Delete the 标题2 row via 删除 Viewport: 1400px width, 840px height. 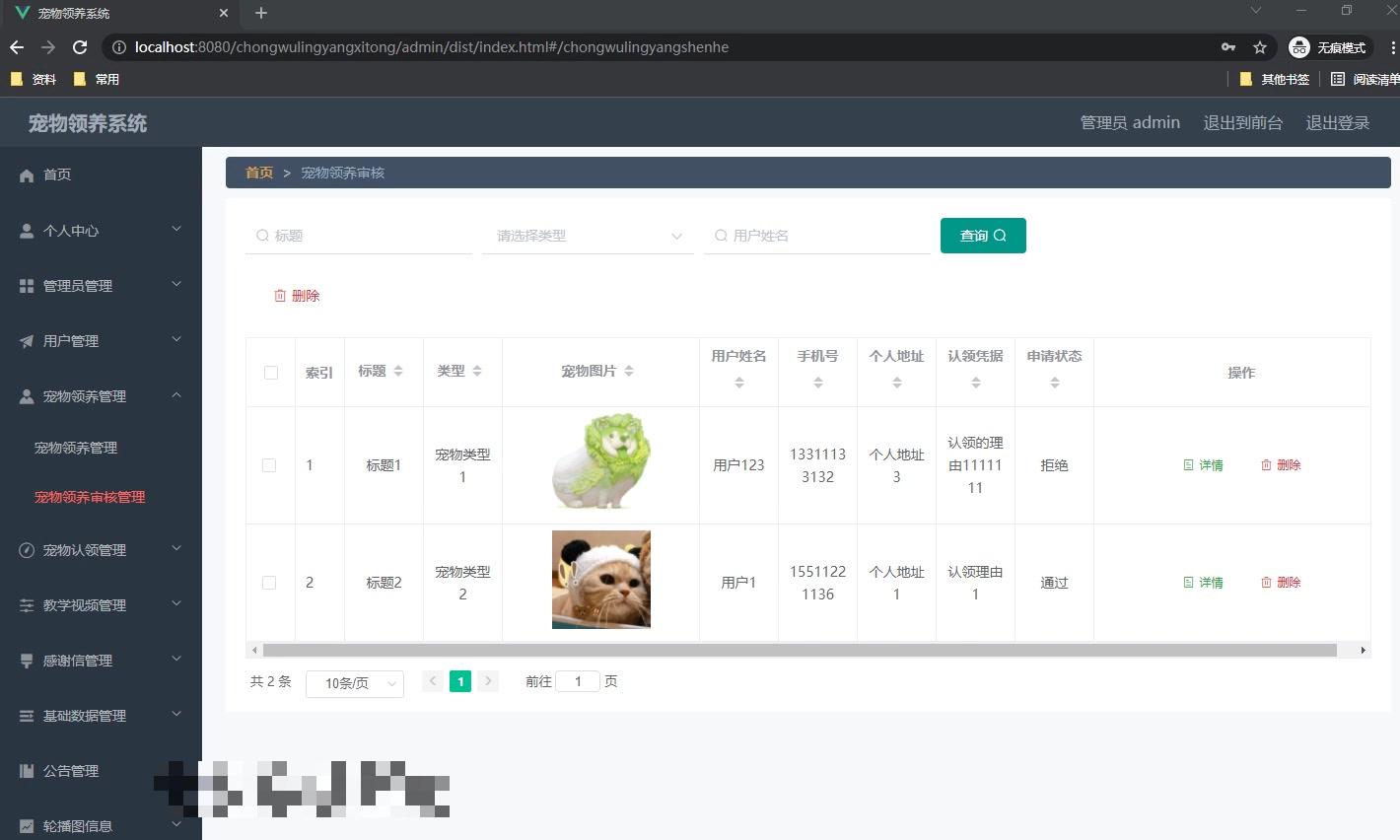coord(1281,583)
